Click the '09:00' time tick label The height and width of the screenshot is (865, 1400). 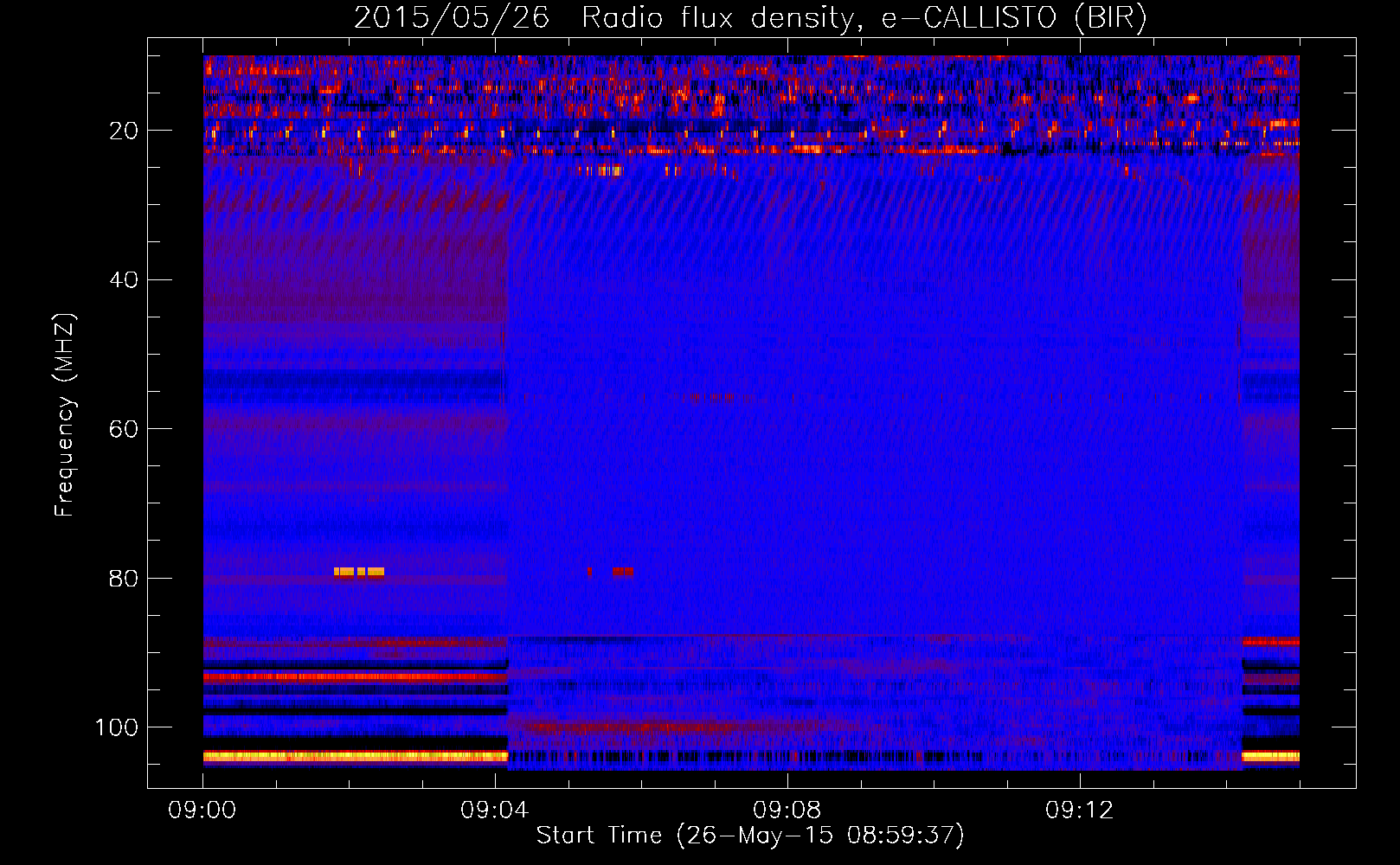[202, 811]
